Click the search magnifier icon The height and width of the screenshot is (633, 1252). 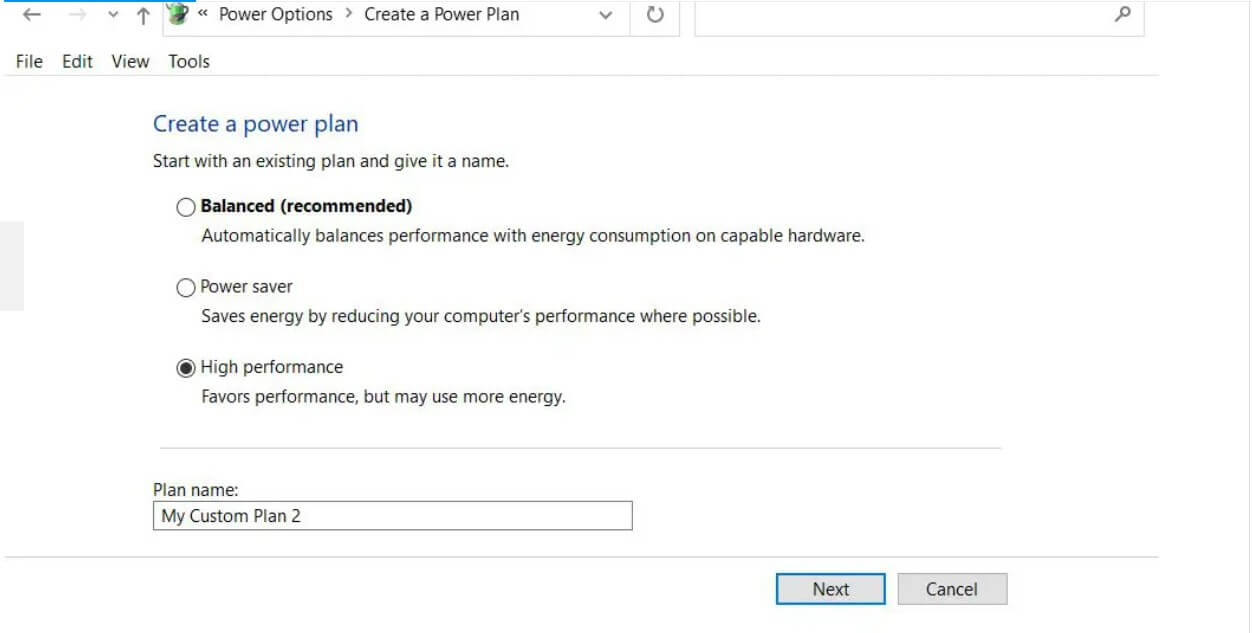pos(1123,14)
